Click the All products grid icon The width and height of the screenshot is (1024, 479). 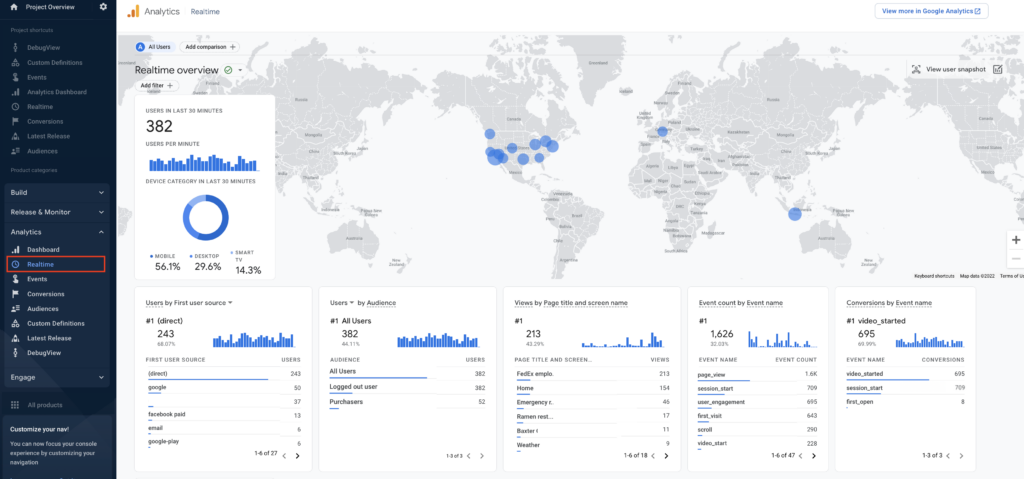point(15,405)
